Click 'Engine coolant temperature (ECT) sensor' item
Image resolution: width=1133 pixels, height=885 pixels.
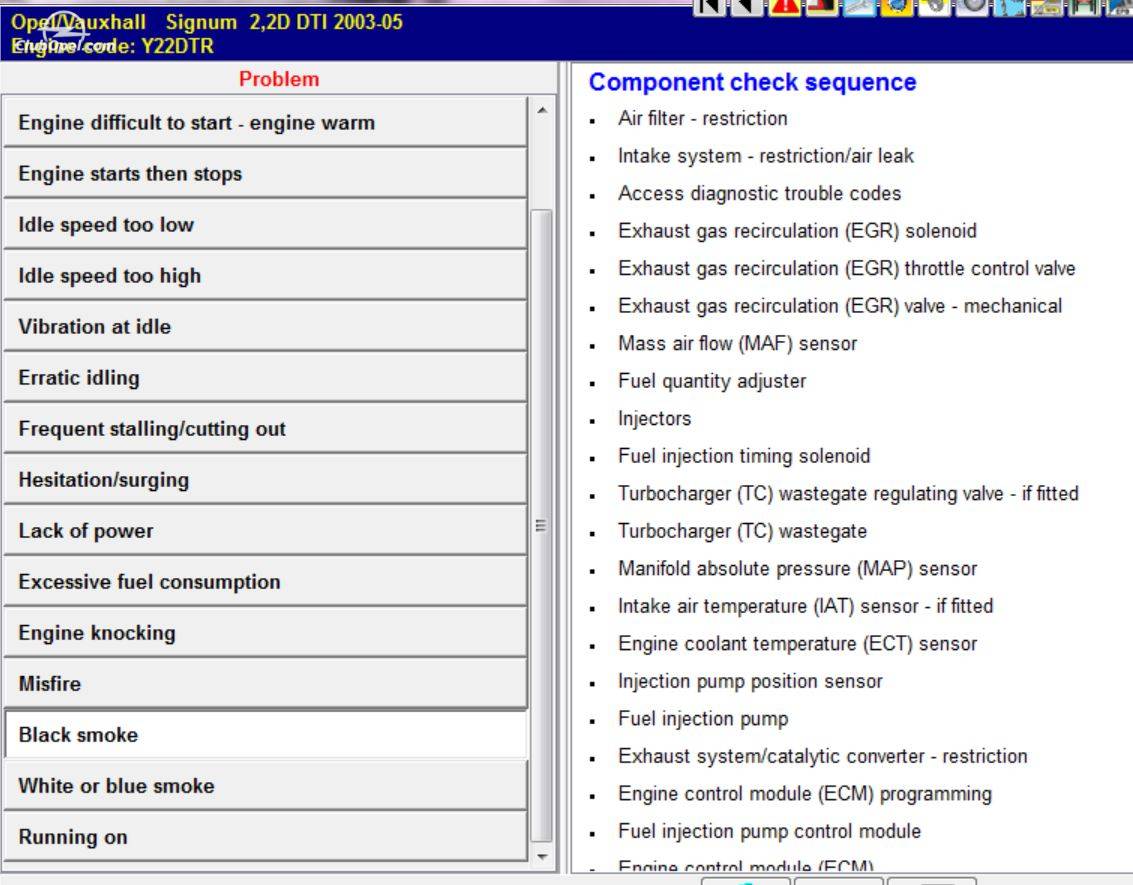pos(798,644)
